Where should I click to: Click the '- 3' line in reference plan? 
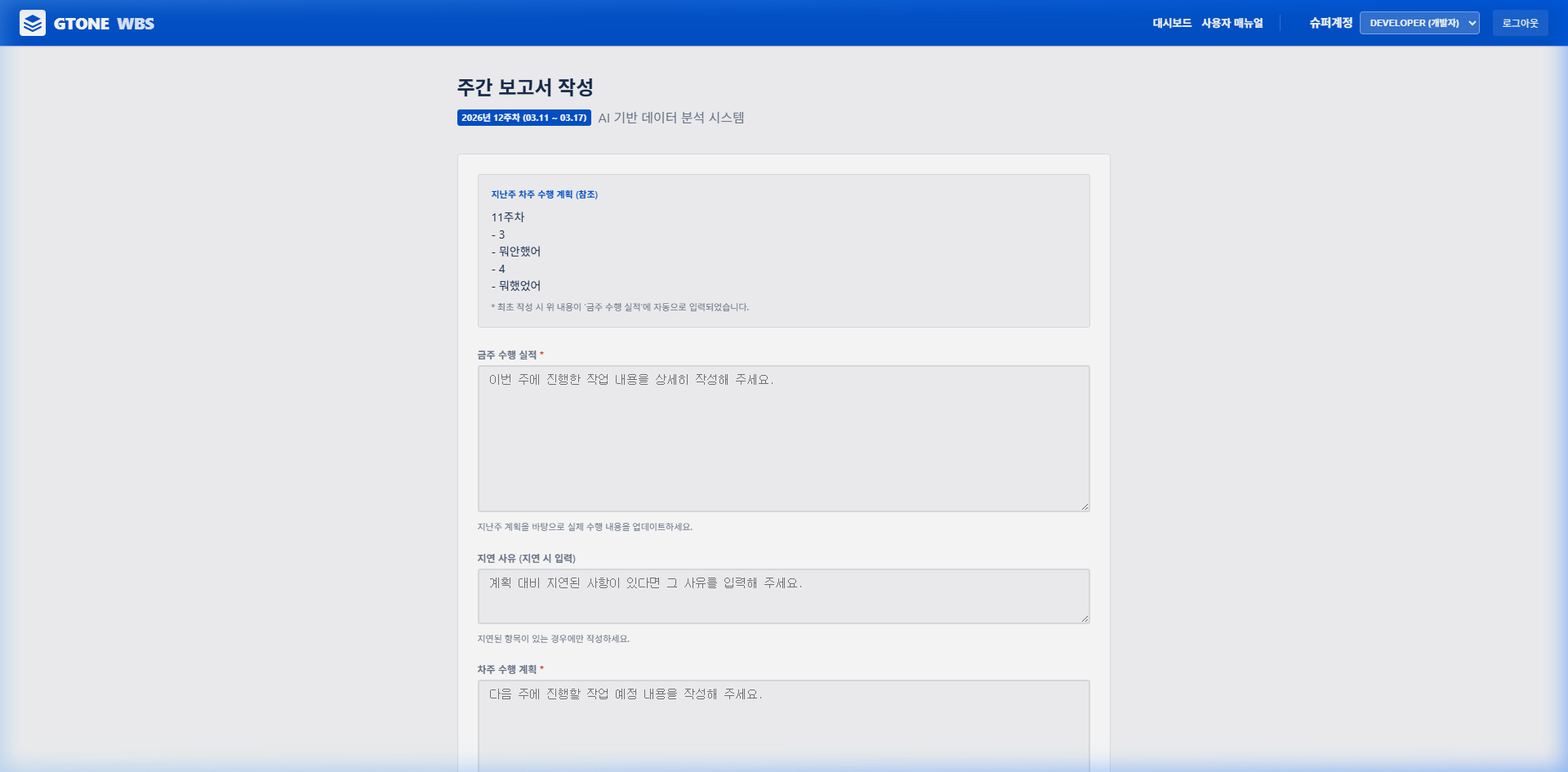(x=498, y=234)
